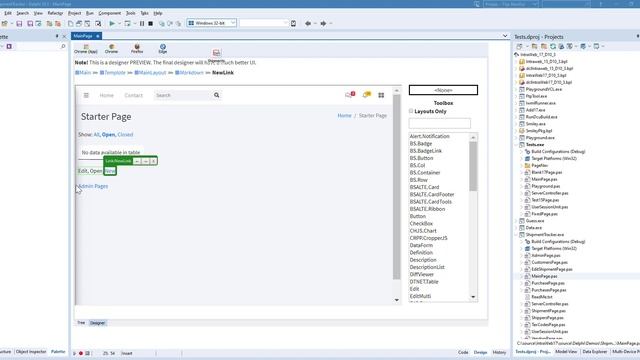Image resolution: width=640 pixels, height=360 pixels.
Task: Switch to the Designer tab at bottom
Action: (x=97, y=323)
